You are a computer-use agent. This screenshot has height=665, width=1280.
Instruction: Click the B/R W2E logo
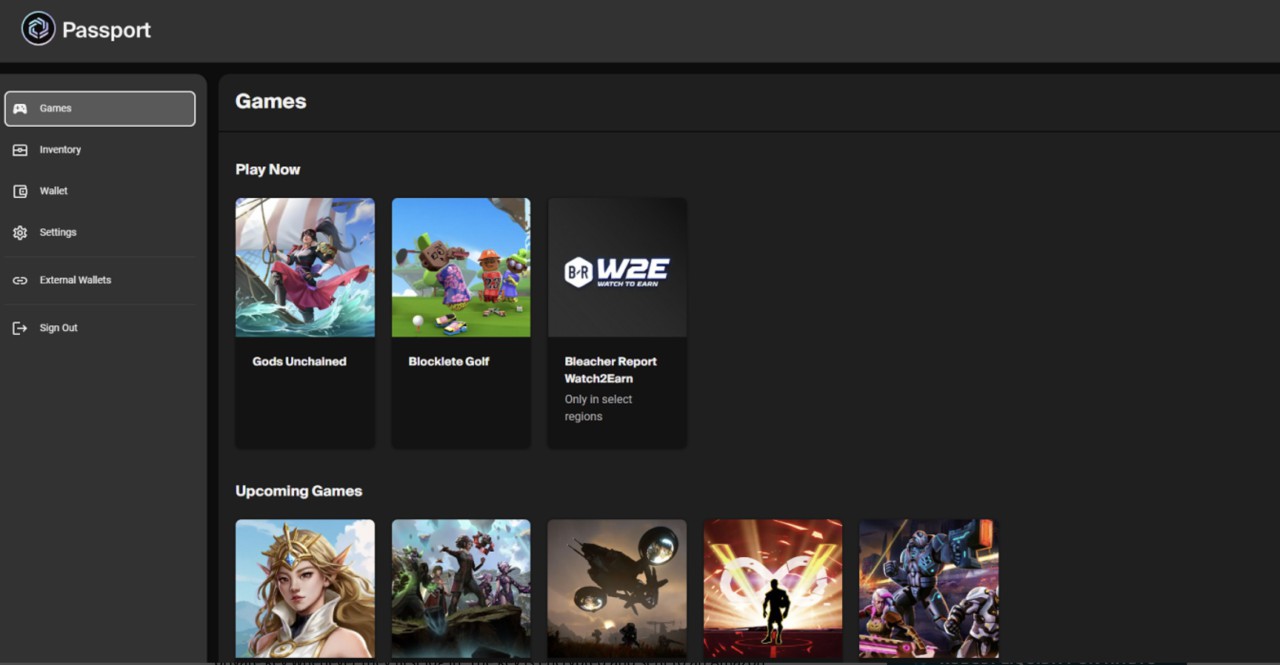[617, 271]
